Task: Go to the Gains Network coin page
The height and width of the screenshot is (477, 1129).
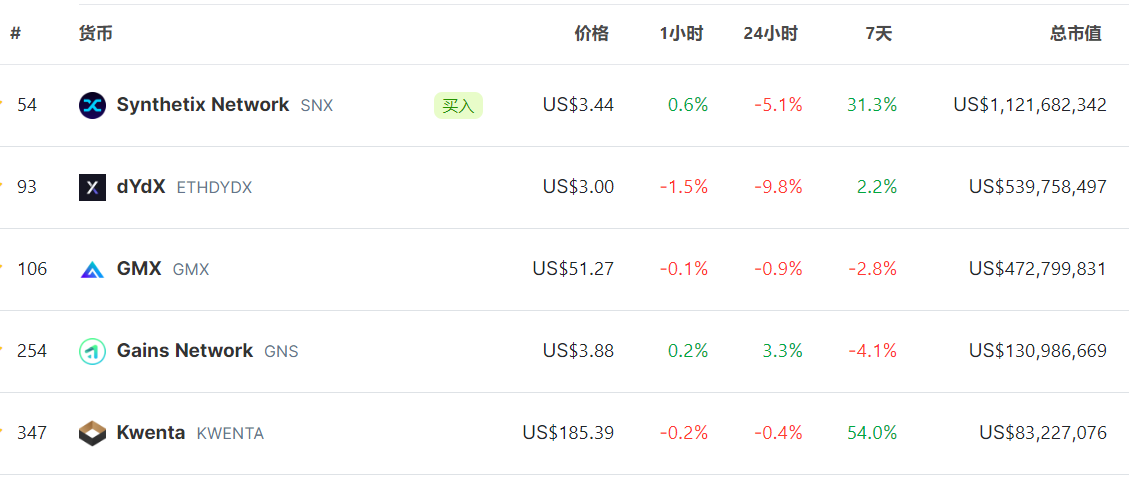Action: tap(185, 351)
